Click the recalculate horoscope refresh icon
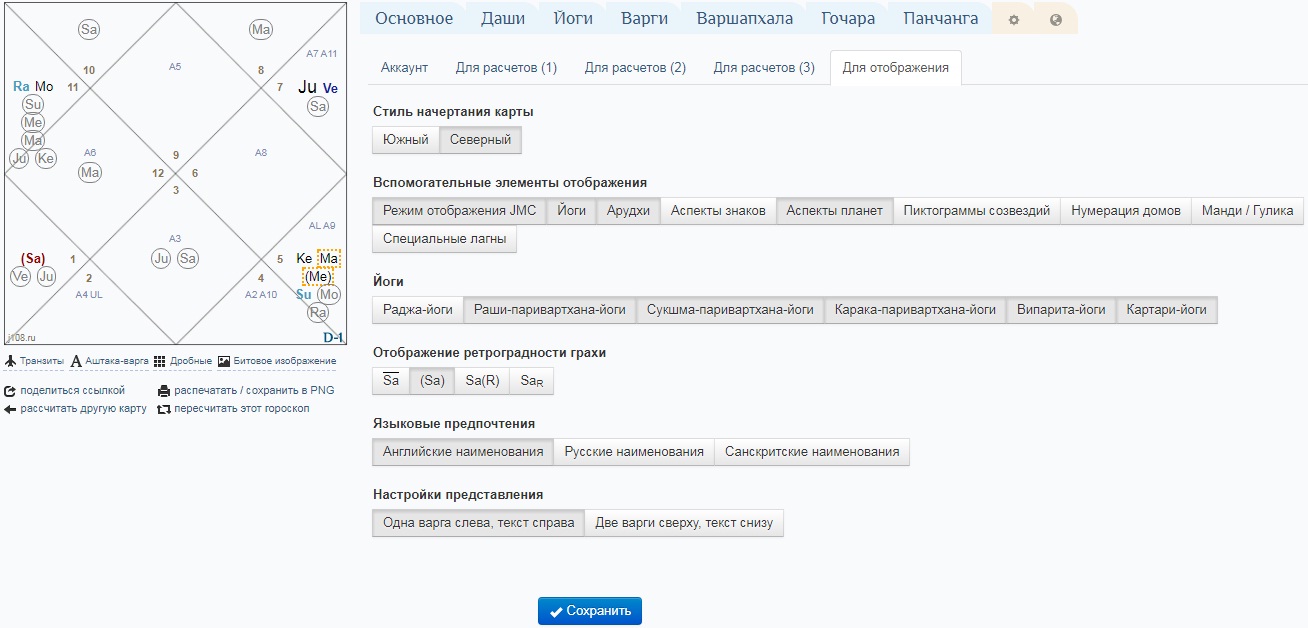Viewport: 1308px width, 628px height. click(164, 409)
